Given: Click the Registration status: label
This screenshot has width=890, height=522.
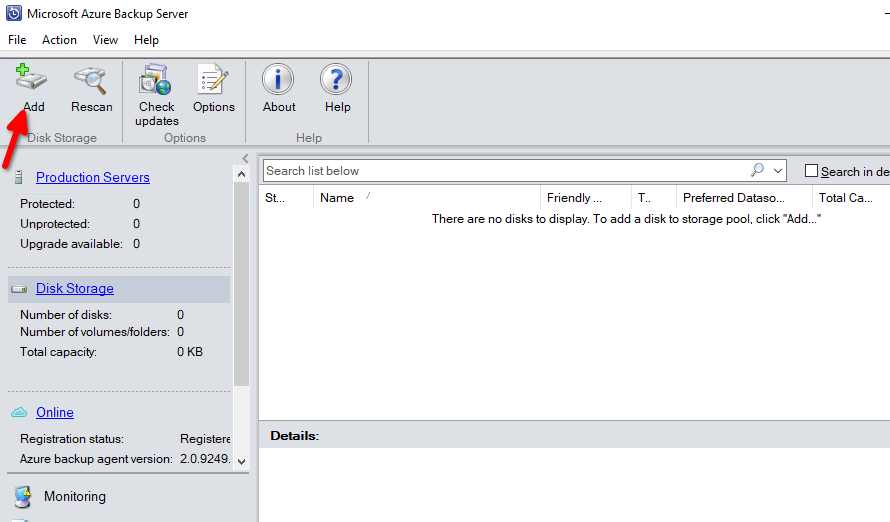Looking at the screenshot, I should click(x=72, y=439).
